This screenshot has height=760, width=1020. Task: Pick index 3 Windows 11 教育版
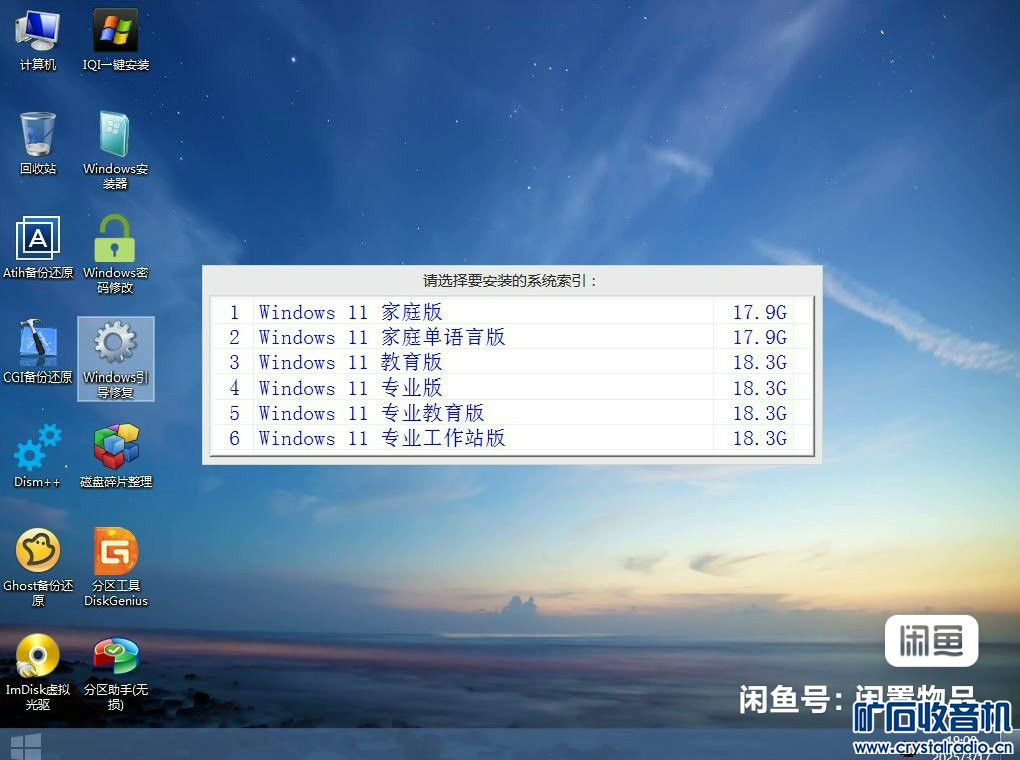pos(511,362)
